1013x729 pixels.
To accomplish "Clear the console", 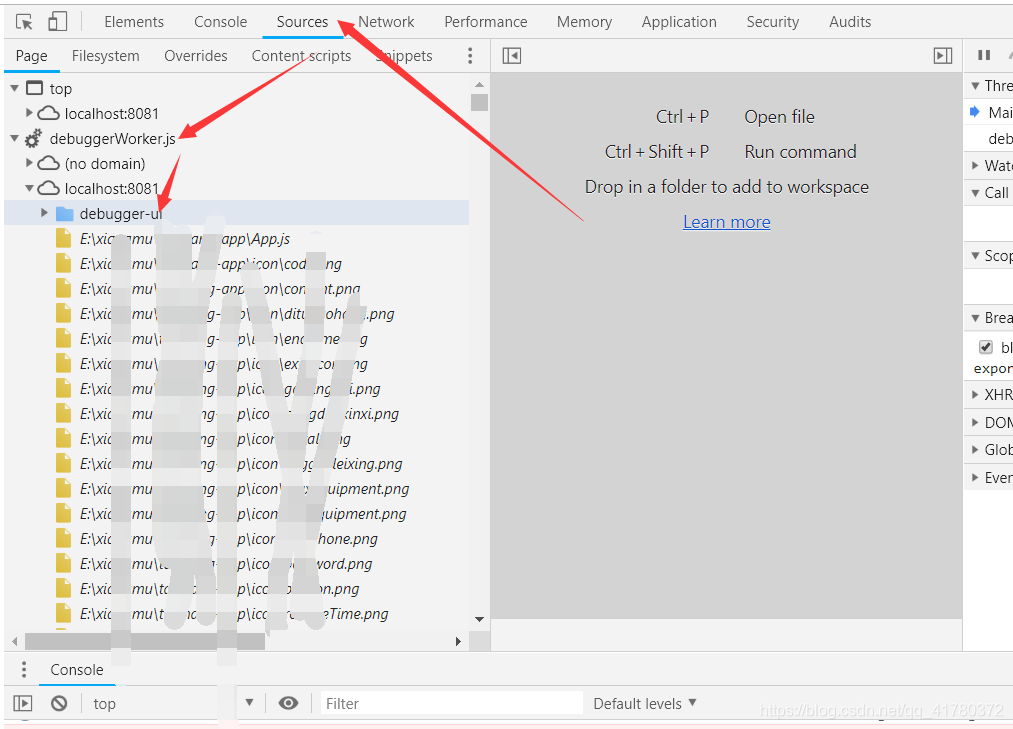I will tap(59, 703).
